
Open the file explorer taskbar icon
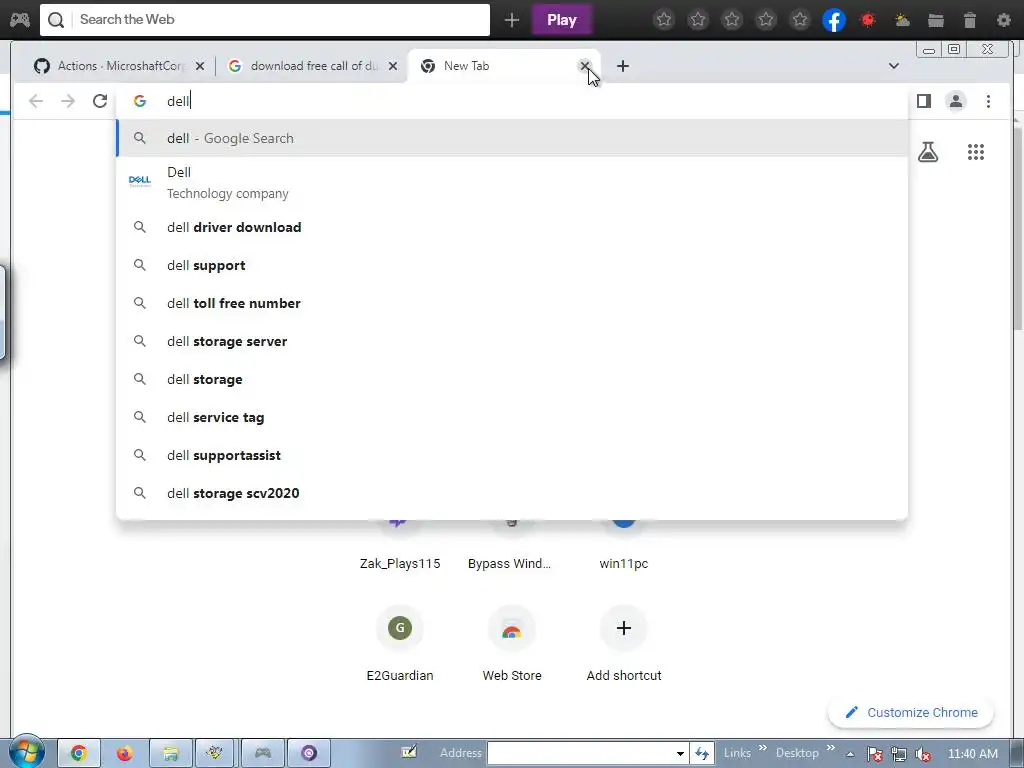pos(171,753)
